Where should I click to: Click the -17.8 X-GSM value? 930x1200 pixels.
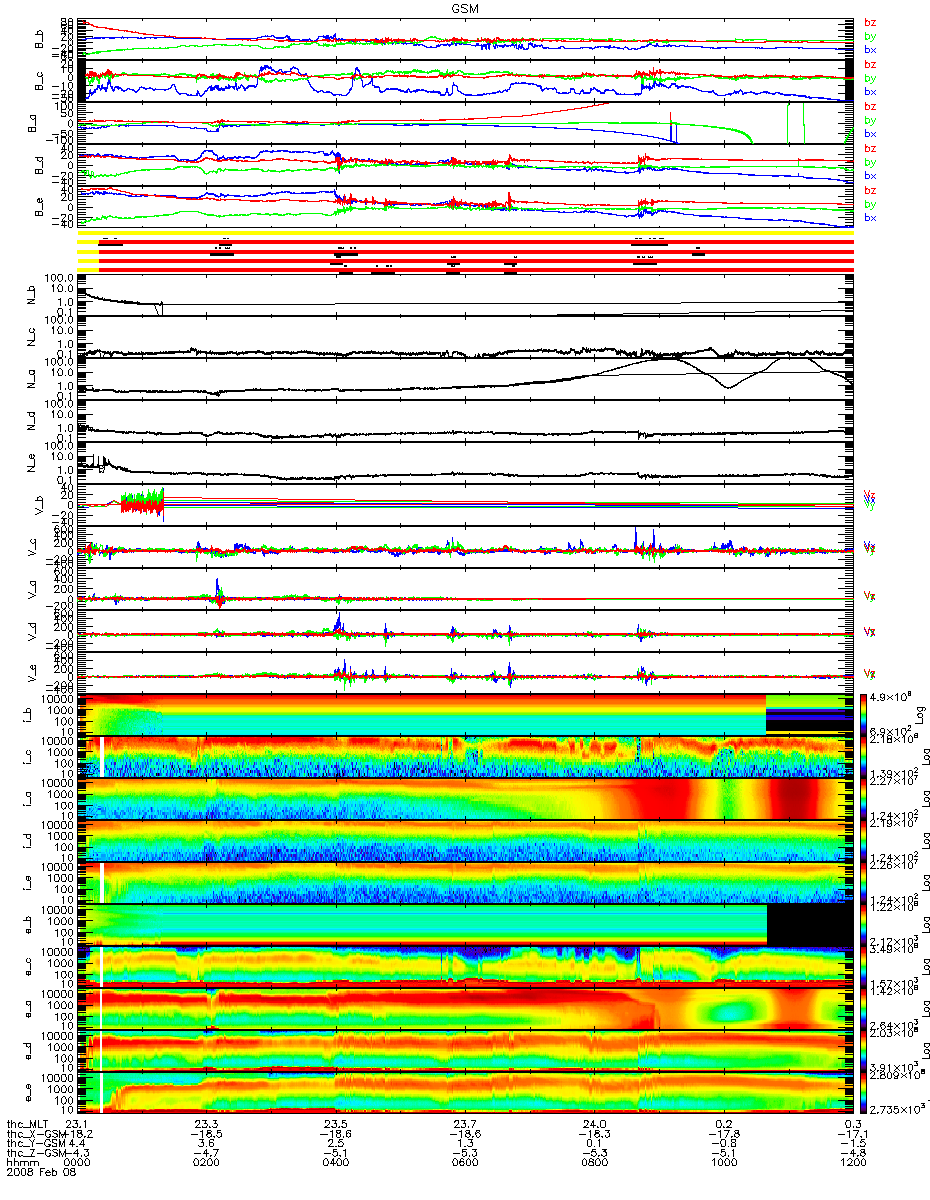pyautogui.click(x=725, y=1136)
